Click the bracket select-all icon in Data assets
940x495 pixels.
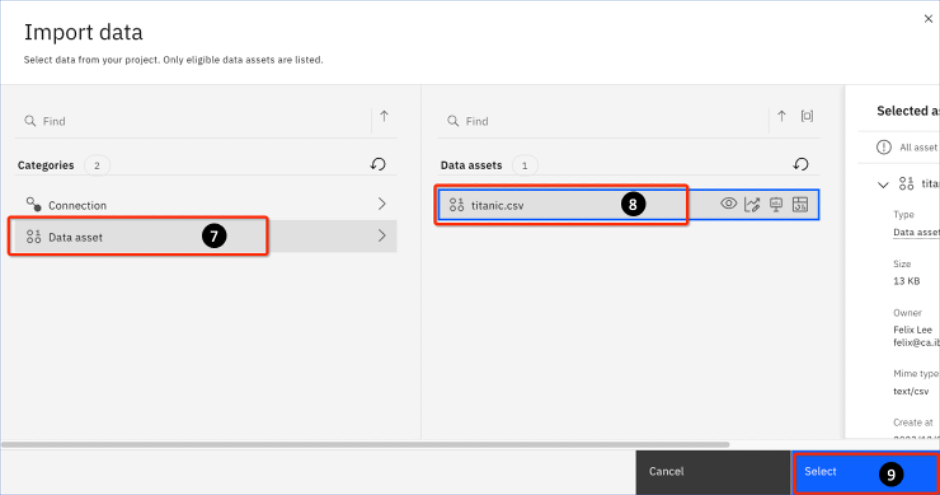(x=807, y=116)
